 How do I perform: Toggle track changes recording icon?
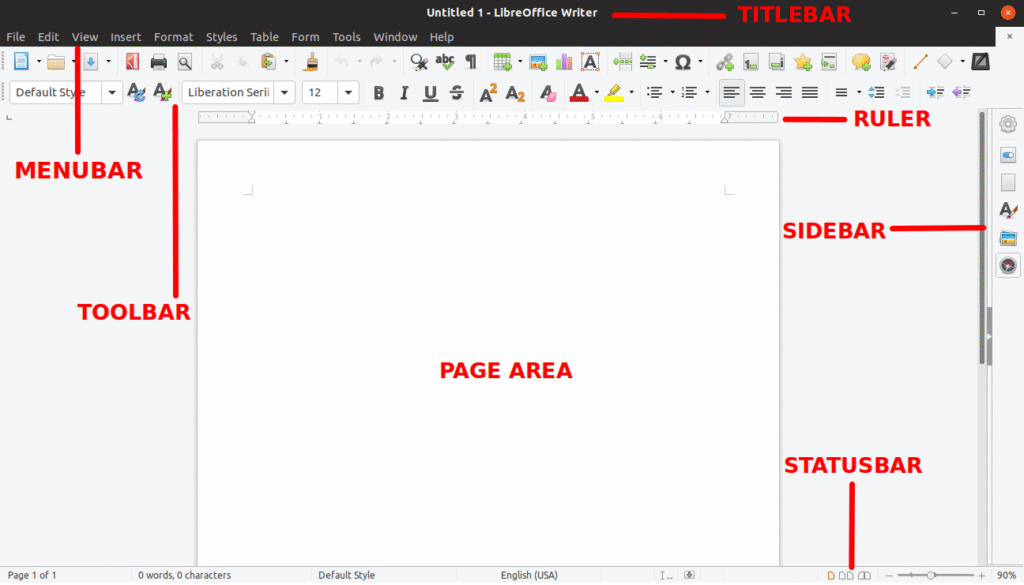888,62
